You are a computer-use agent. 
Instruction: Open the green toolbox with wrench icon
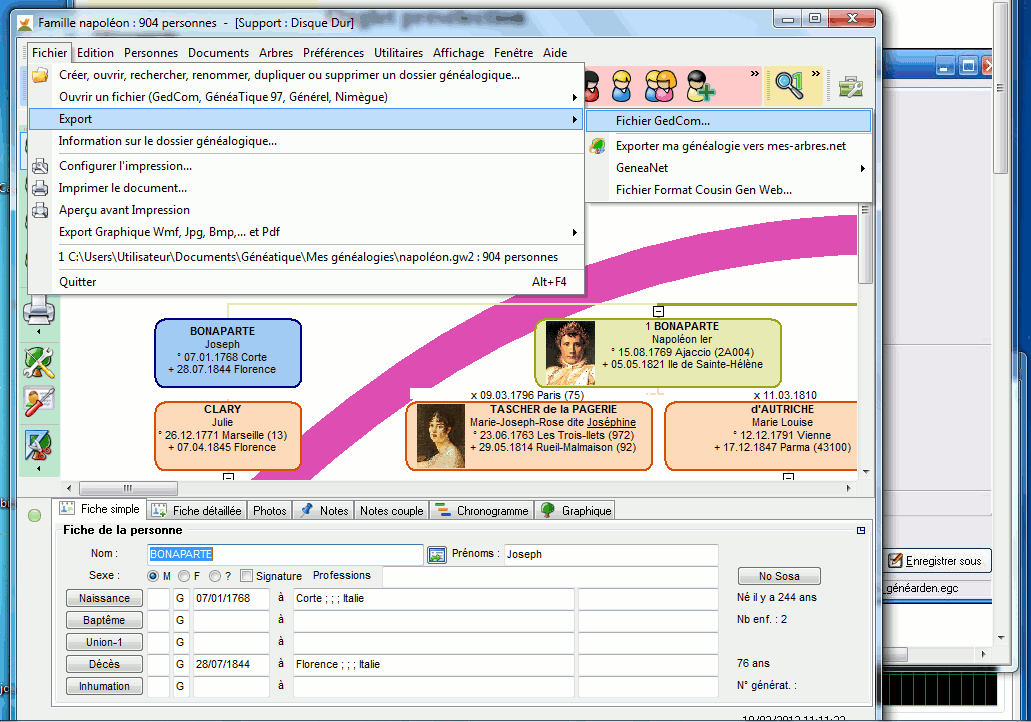[850, 86]
